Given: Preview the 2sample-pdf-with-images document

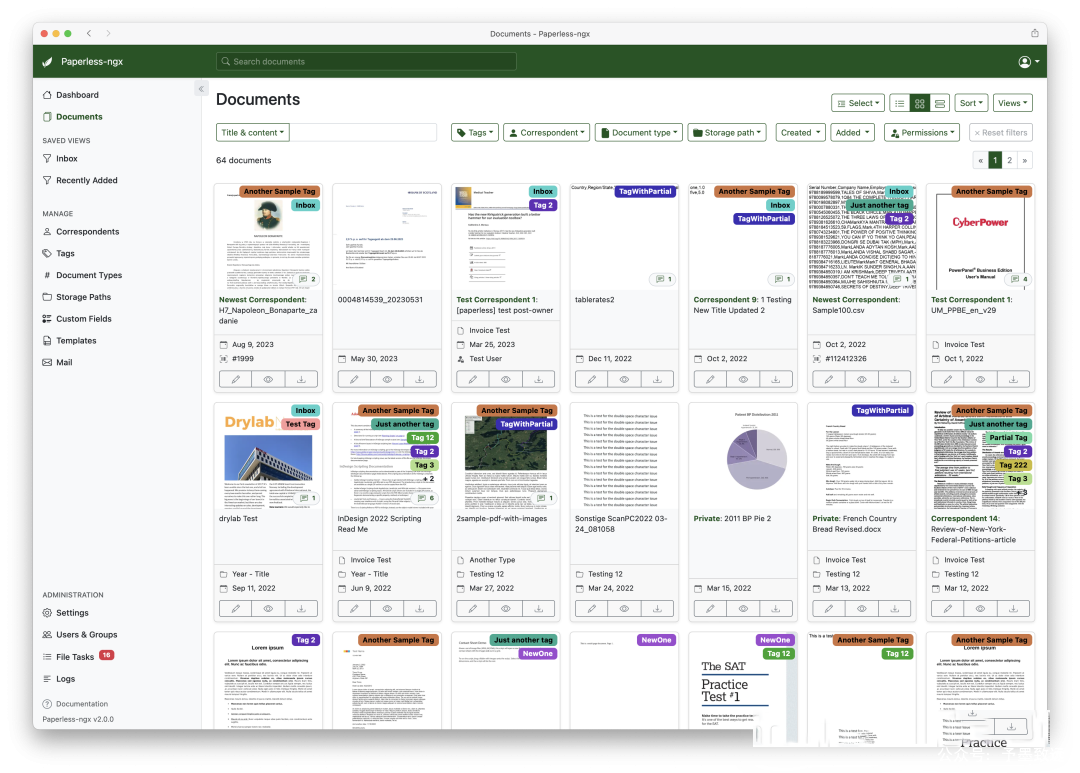Looking at the screenshot, I should pyautogui.click(x=506, y=609).
